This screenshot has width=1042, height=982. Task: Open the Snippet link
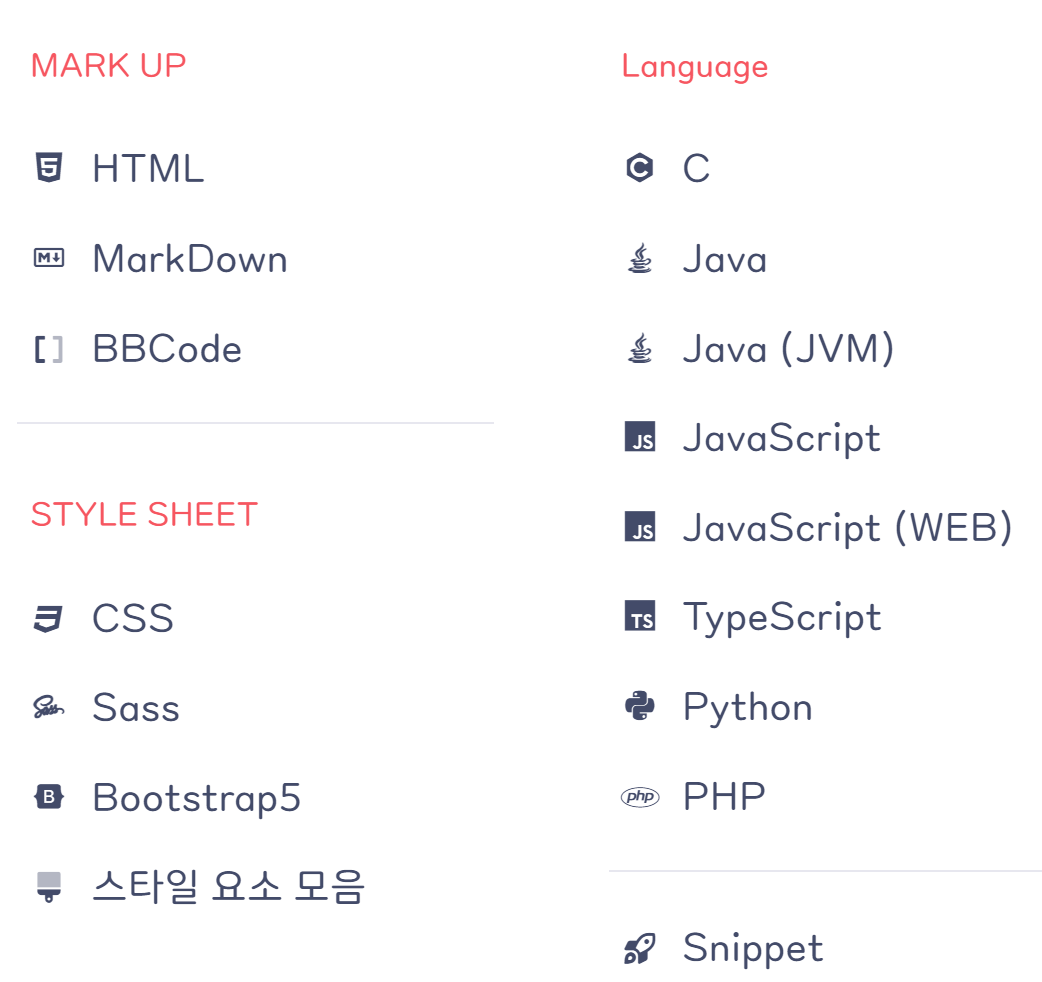pyautogui.click(x=753, y=949)
